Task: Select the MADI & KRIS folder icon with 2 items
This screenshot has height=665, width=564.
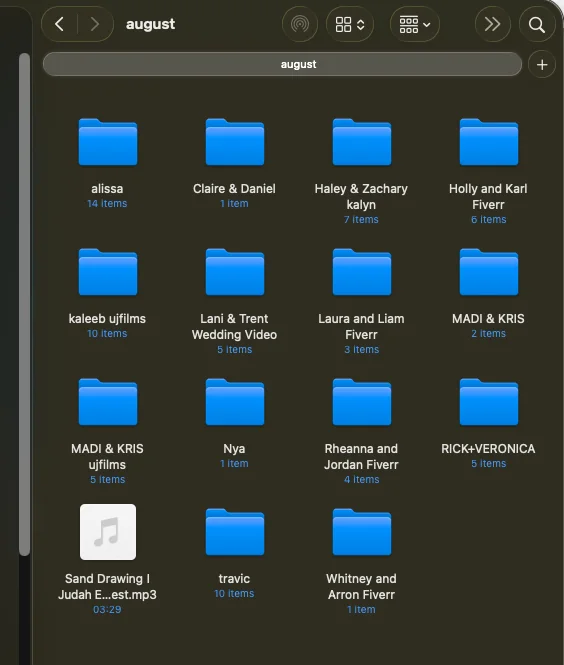Action: click(489, 272)
